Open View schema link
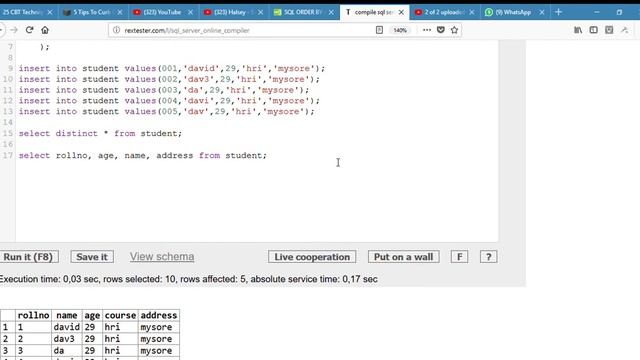This screenshot has height=360, width=640. point(162,256)
